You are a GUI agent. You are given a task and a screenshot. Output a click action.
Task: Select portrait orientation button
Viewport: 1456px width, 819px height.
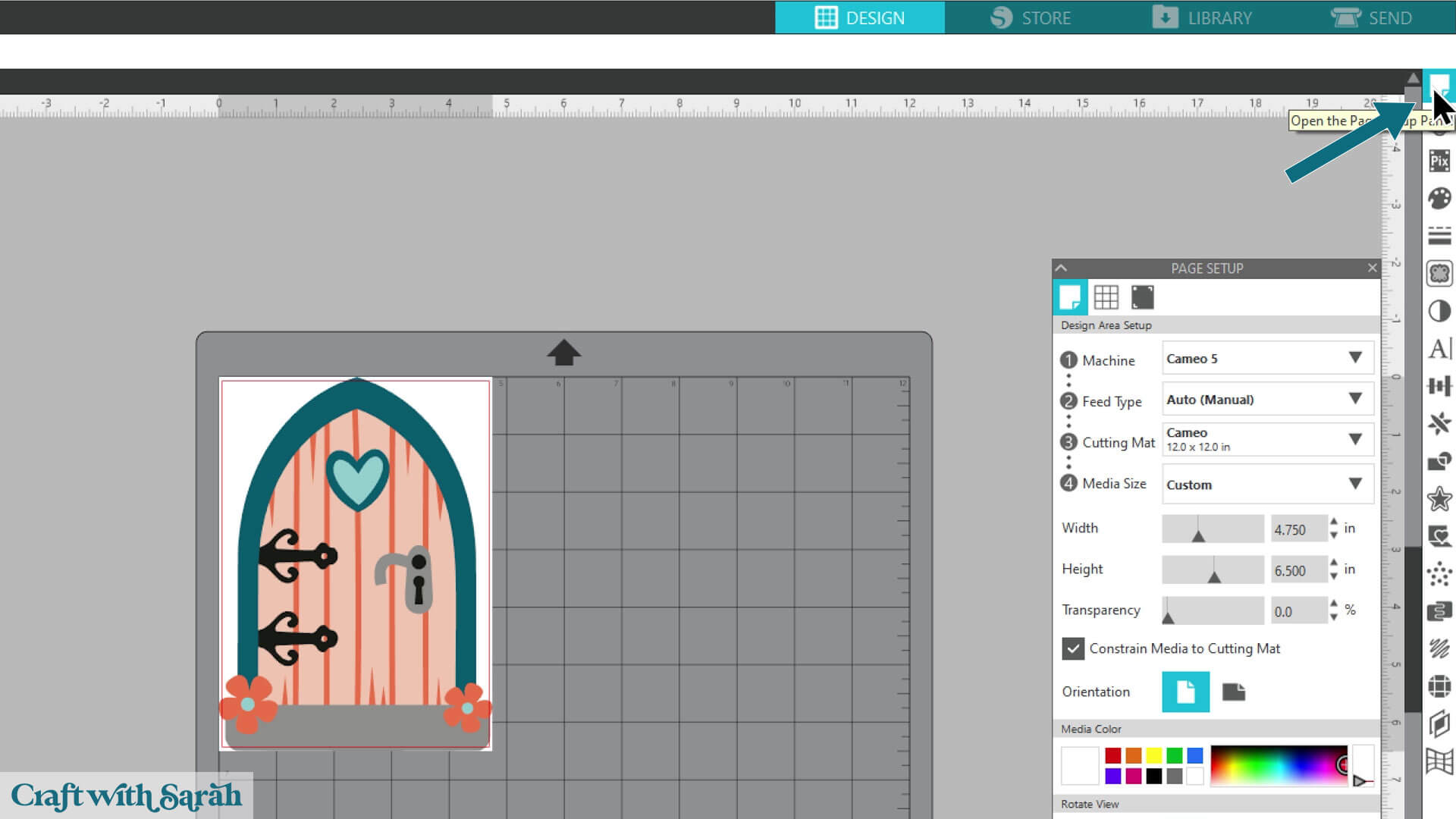[x=1185, y=692]
